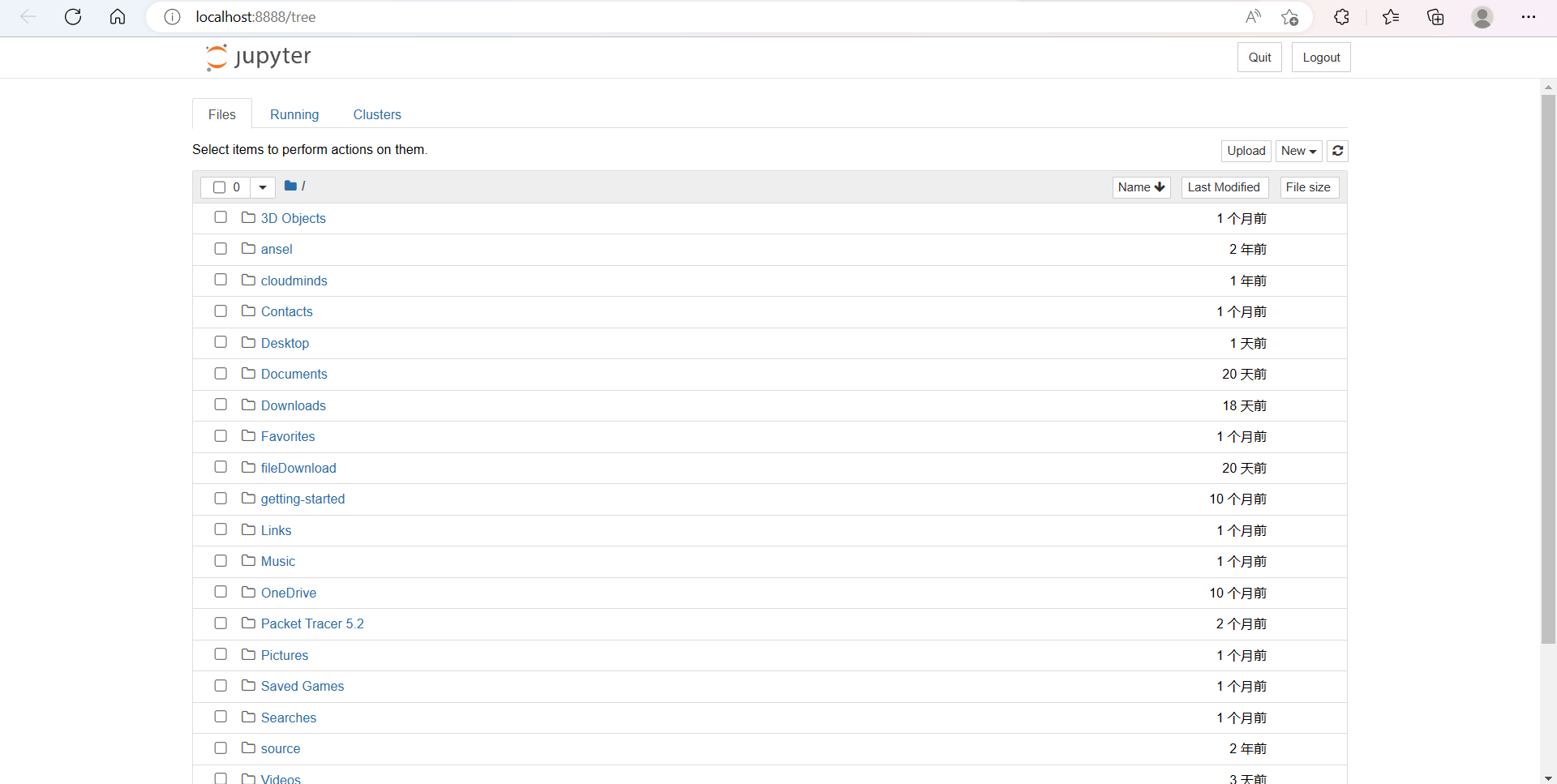The height and width of the screenshot is (784, 1557).
Task: Click the Quit button
Action: tap(1259, 58)
